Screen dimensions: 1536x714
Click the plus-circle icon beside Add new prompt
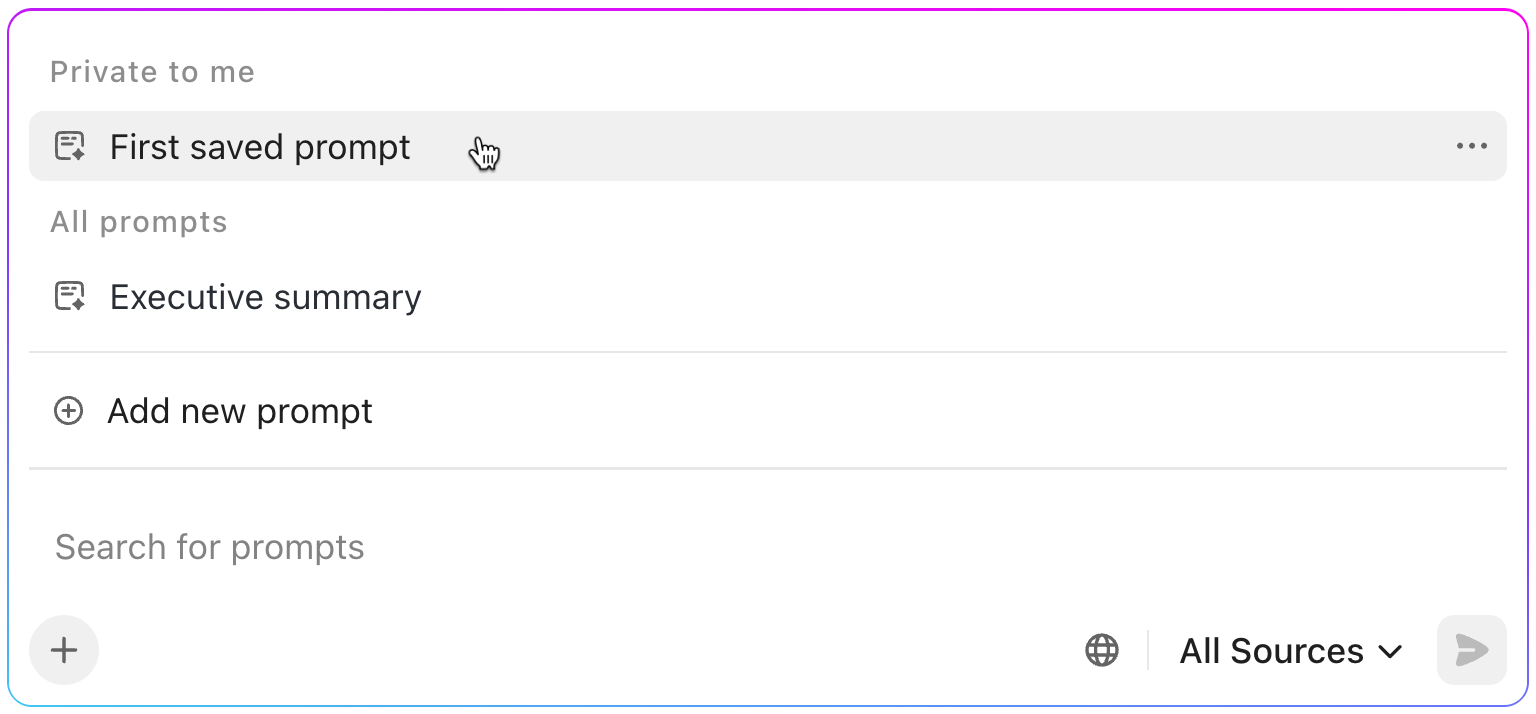tap(68, 410)
